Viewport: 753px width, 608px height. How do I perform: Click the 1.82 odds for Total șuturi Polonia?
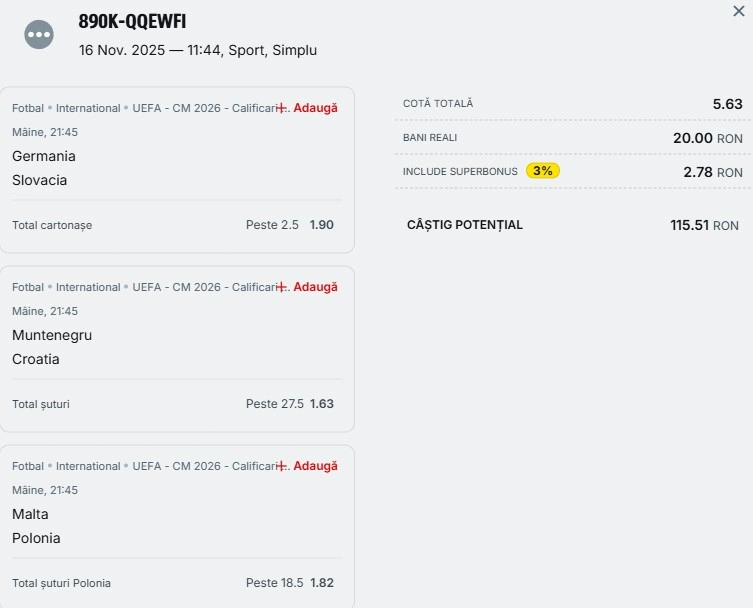pos(322,583)
